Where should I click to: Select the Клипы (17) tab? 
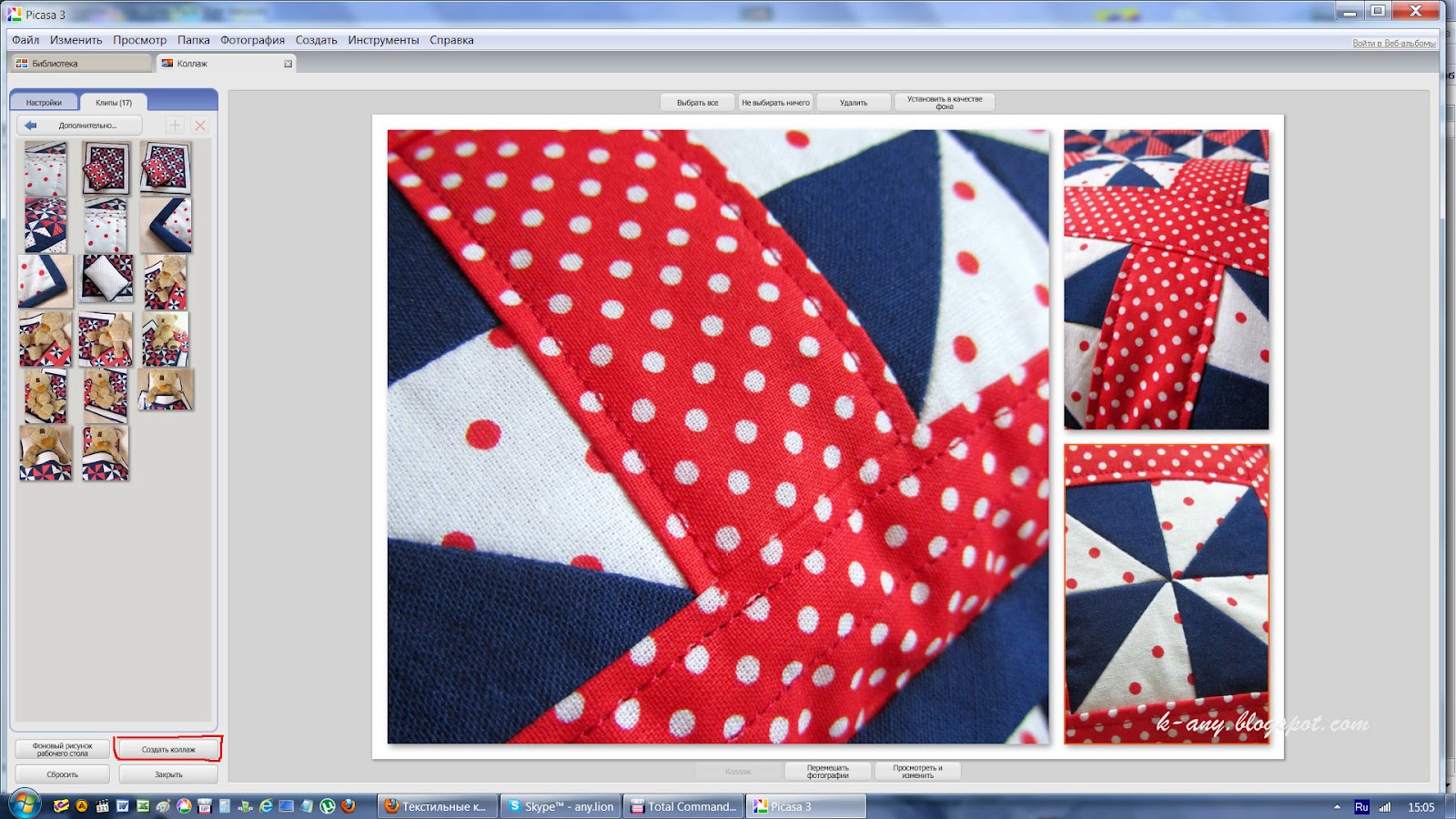click(114, 103)
